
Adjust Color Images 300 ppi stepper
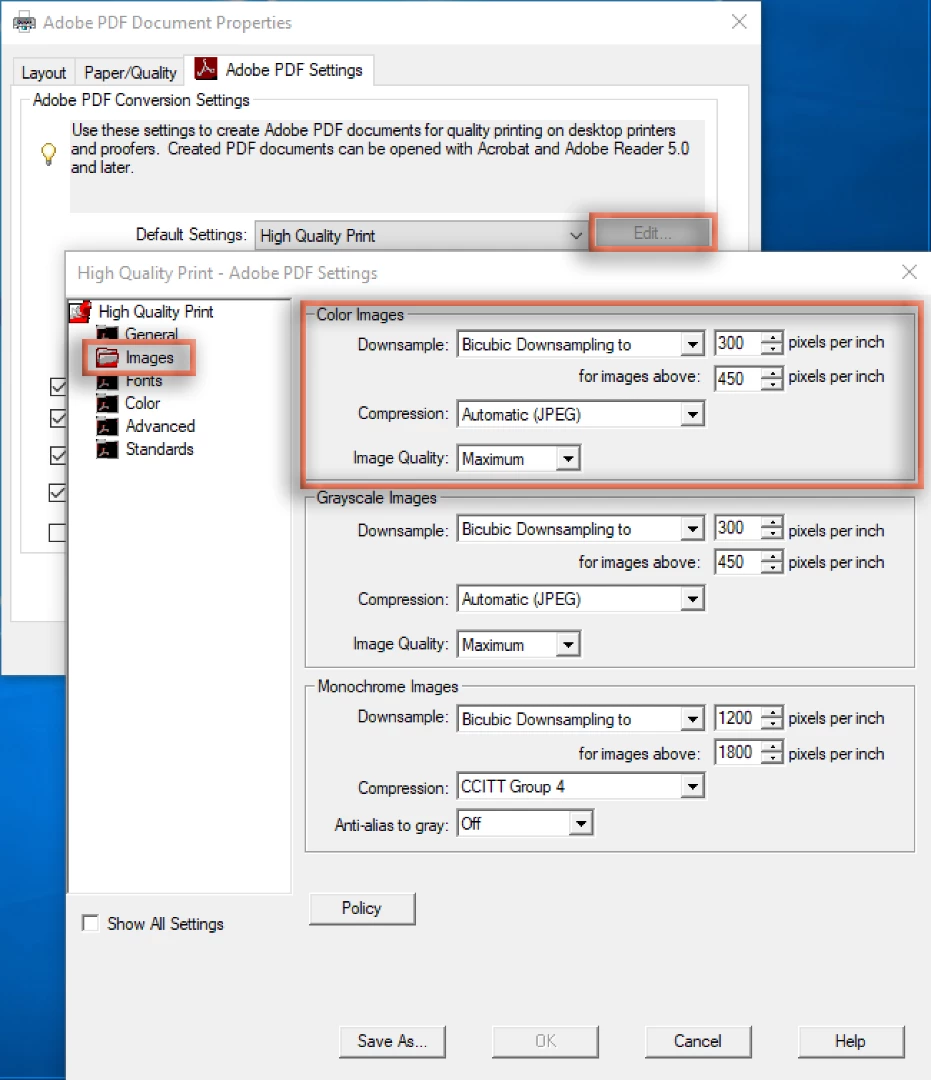(x=773, y=343)
